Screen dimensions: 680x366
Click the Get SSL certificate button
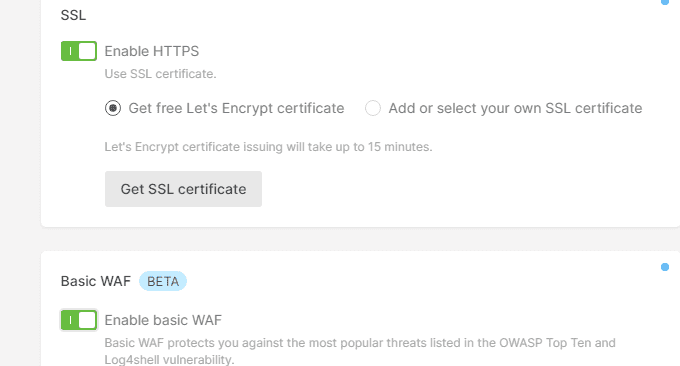pos(183,189)
